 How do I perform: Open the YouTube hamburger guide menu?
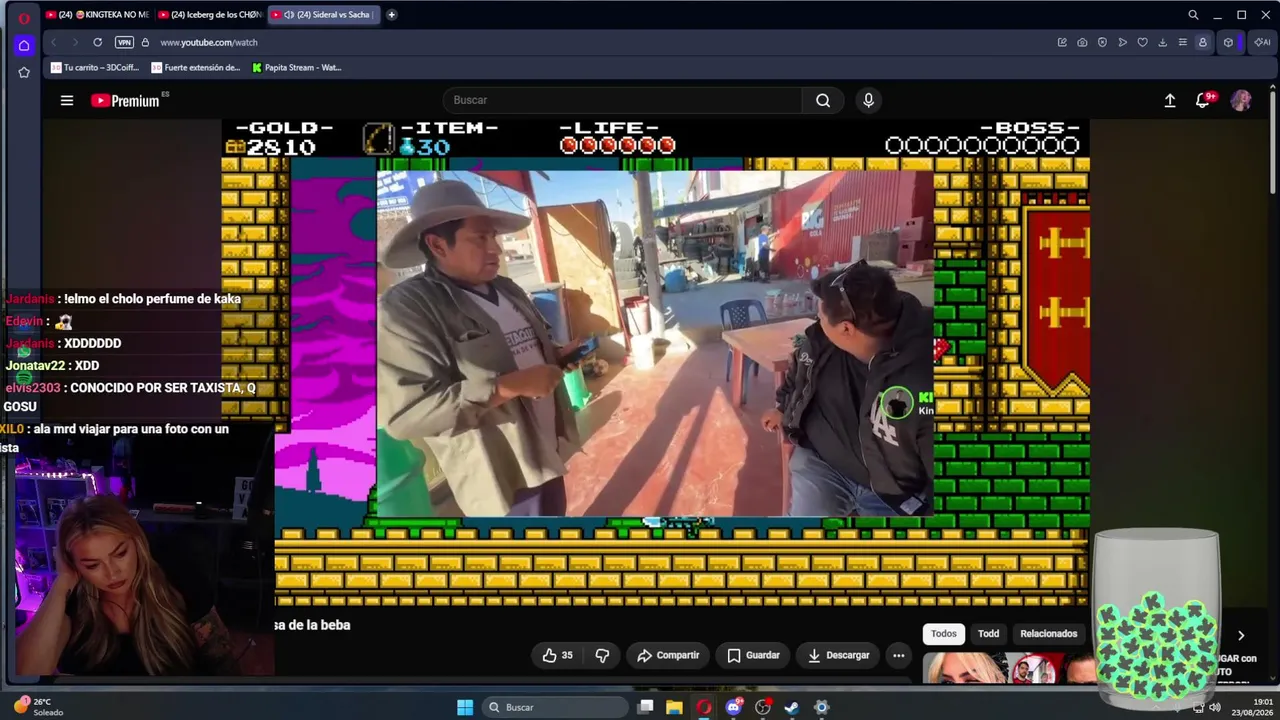67,100
